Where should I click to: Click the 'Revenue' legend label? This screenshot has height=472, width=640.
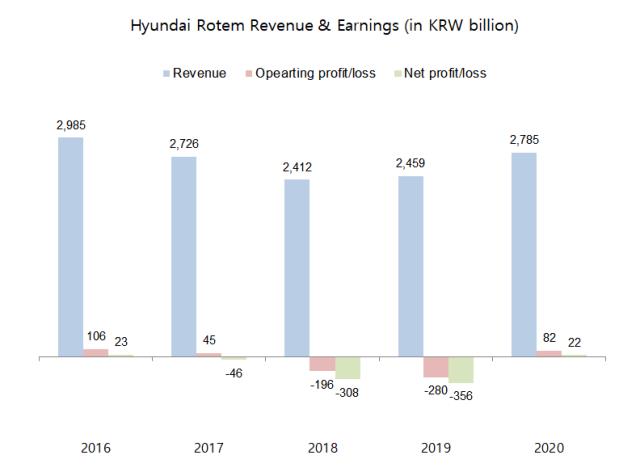[200, 73]
